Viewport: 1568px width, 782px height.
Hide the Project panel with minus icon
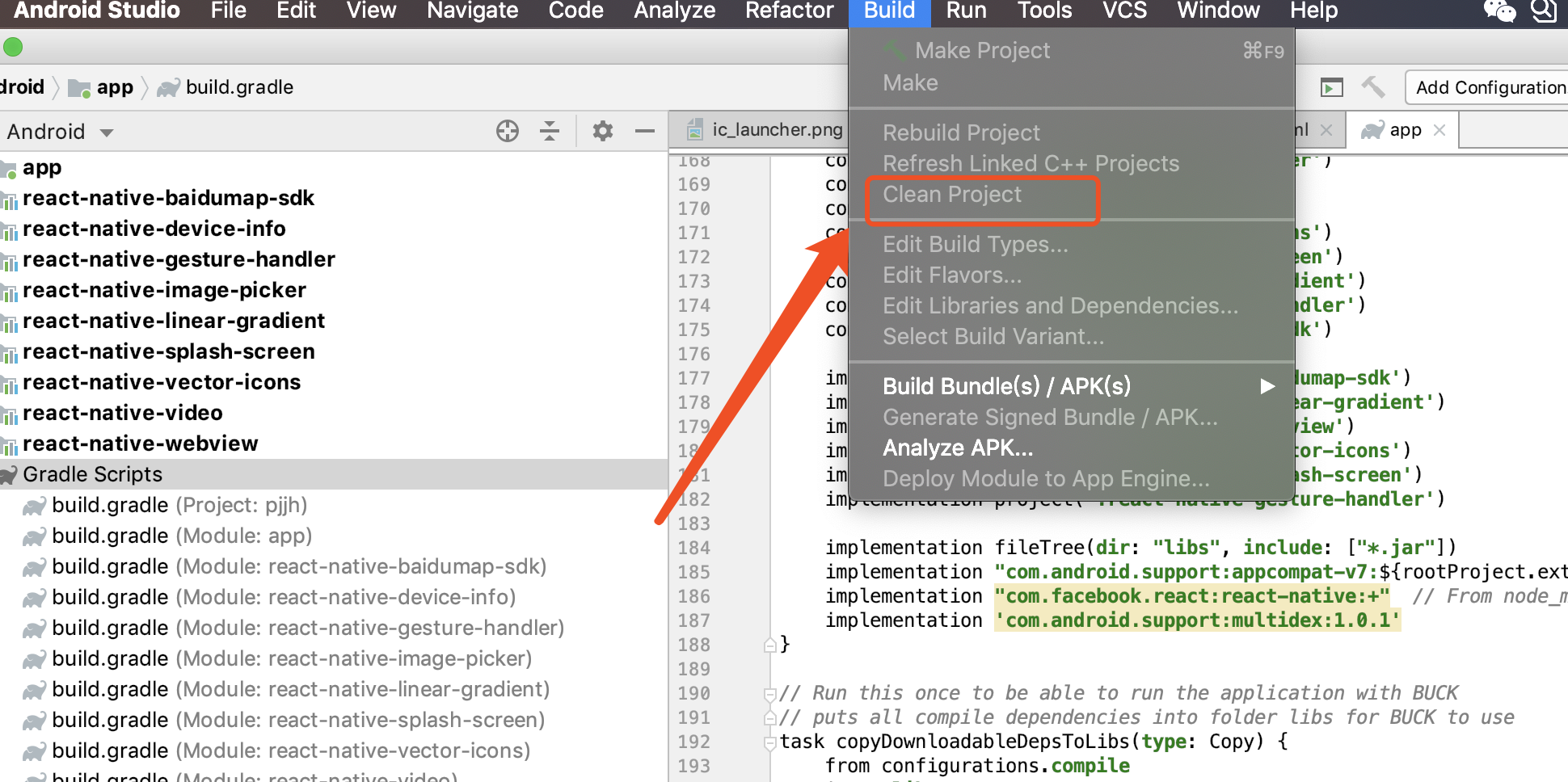[x=645, y=131]
